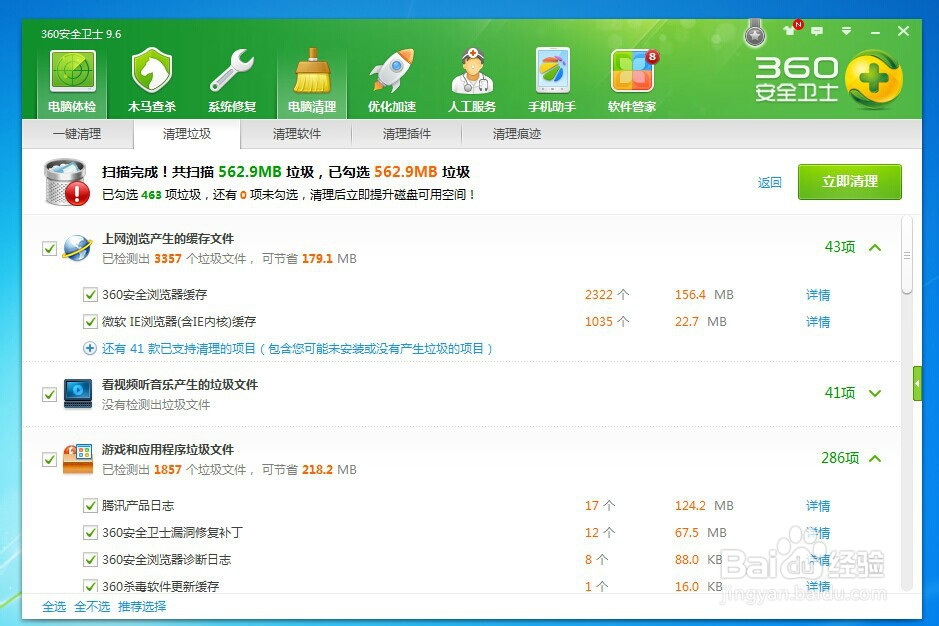
Task: Toggle 看视频听音乐产生的垃圾文件 checkbox
Action: [49, 394]
